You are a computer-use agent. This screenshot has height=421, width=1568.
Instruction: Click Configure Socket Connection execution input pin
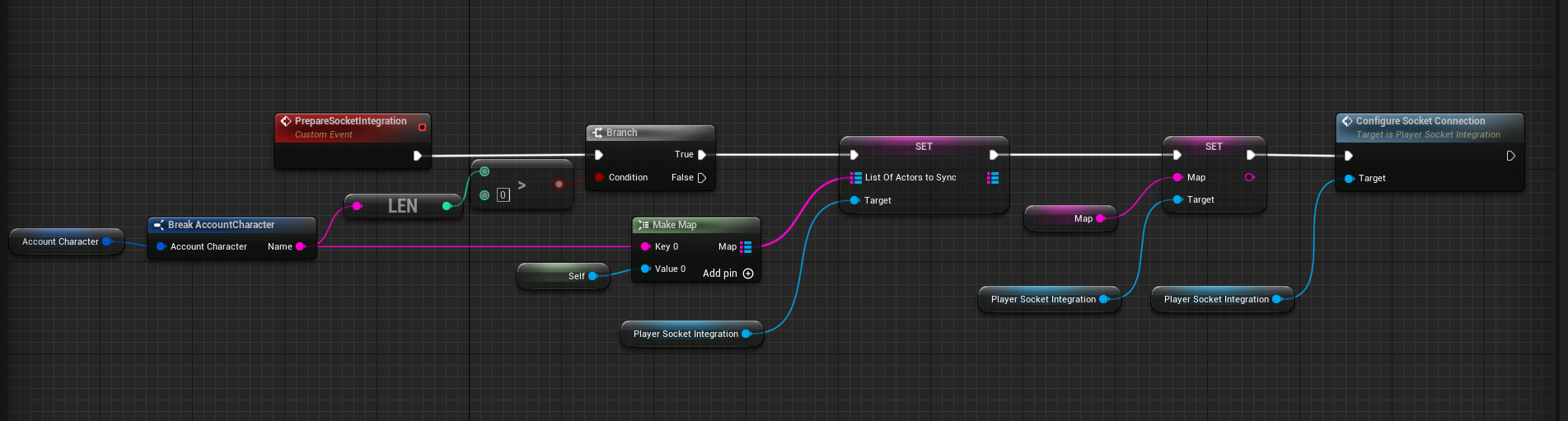tap(1349, 155)
